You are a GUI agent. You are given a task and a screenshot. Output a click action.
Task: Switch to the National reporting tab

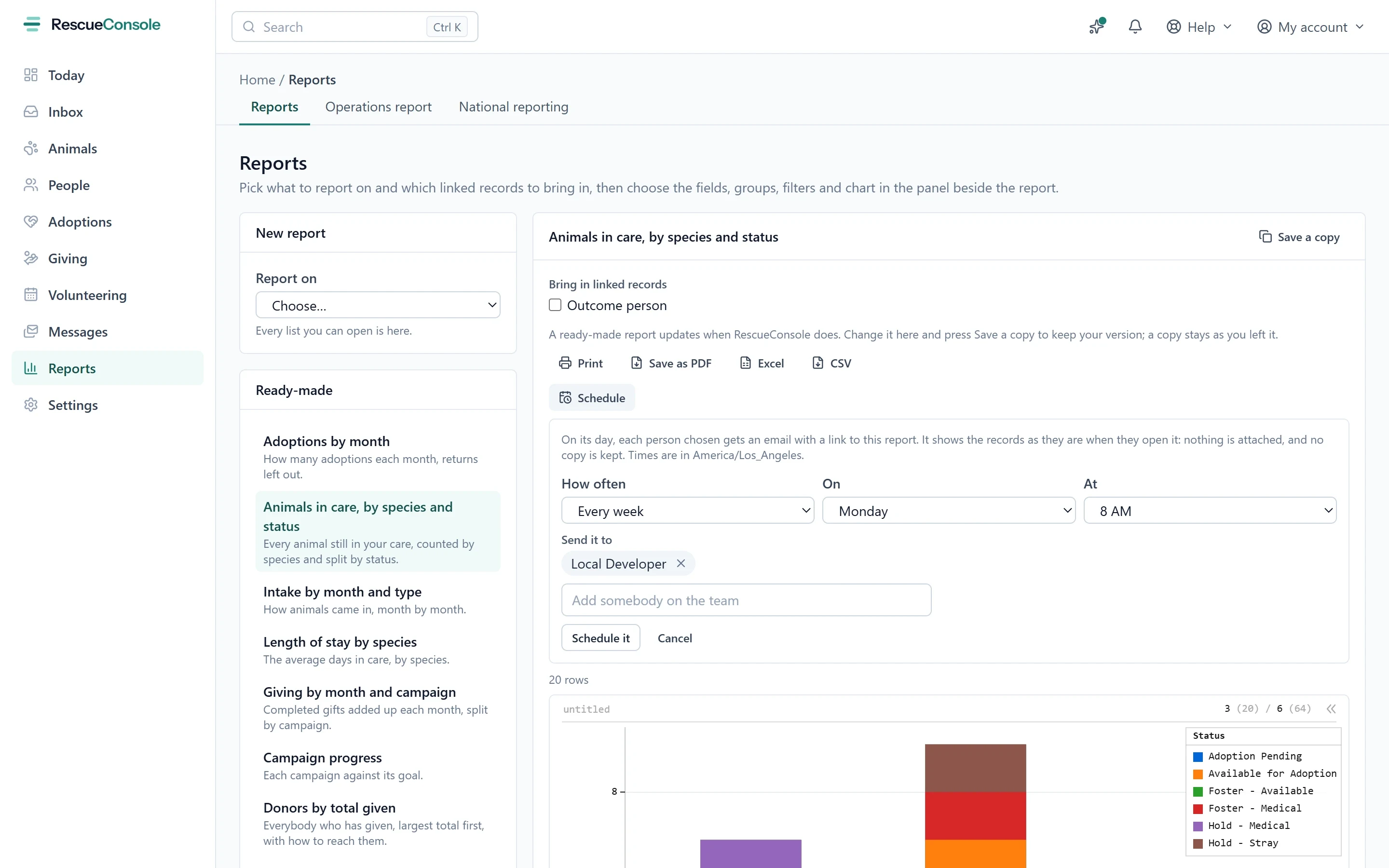click(514, 107)
